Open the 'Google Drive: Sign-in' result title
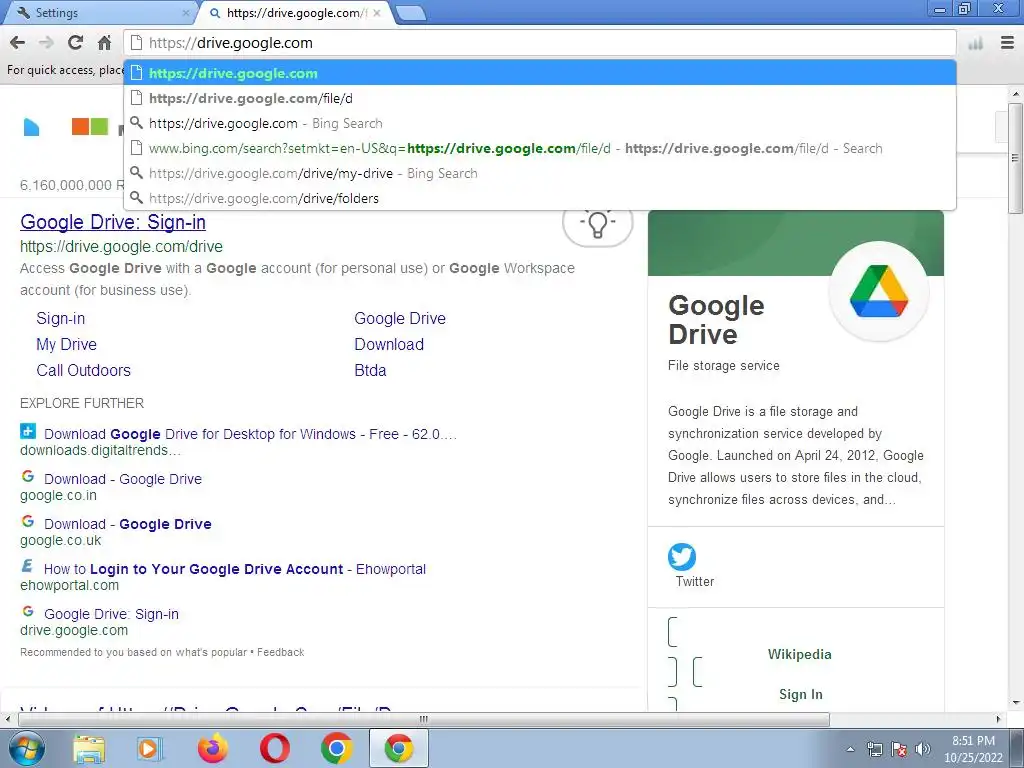Image resolution: width=1024 pixels, height=768 pixels. pyautogui.click(x=113, y=222)
